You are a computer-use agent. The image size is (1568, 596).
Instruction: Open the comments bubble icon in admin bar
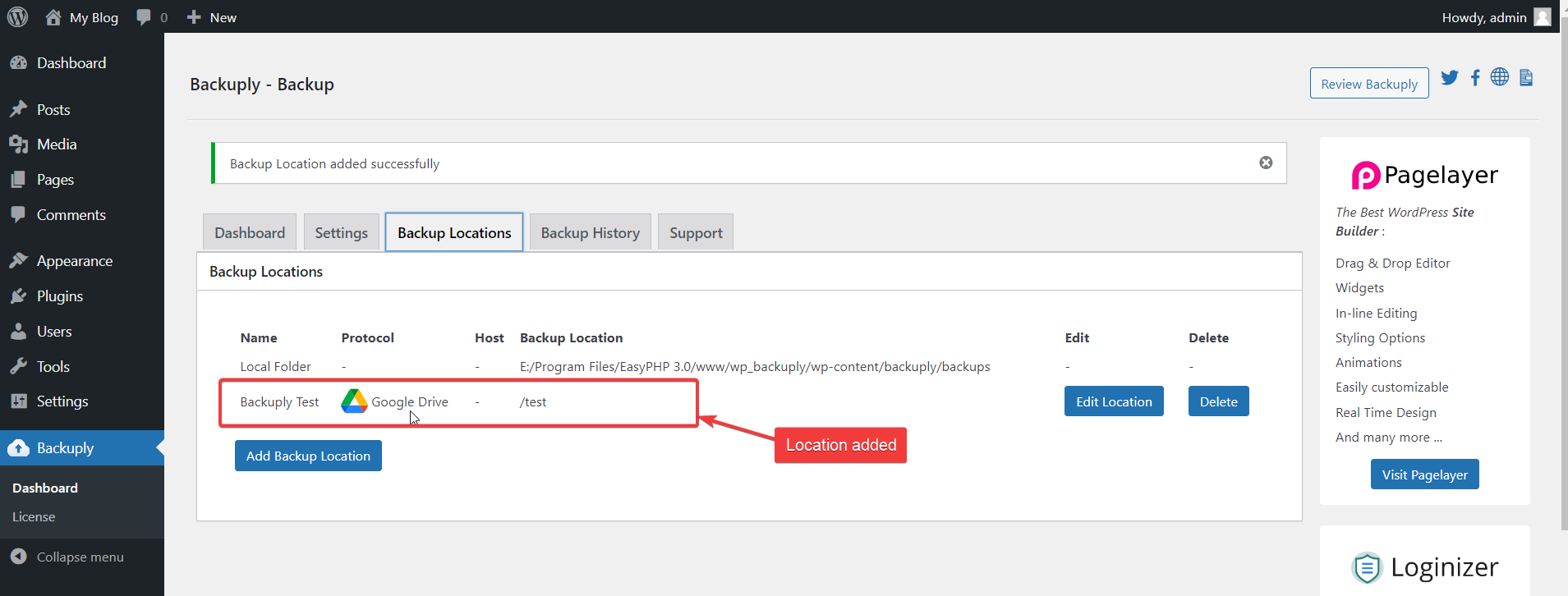(144, 17)
